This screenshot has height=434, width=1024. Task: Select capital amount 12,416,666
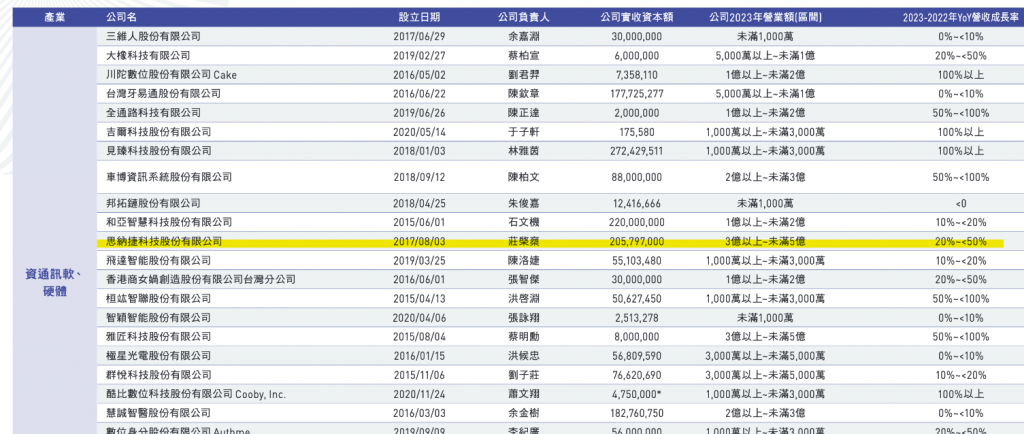click(637, 204)
